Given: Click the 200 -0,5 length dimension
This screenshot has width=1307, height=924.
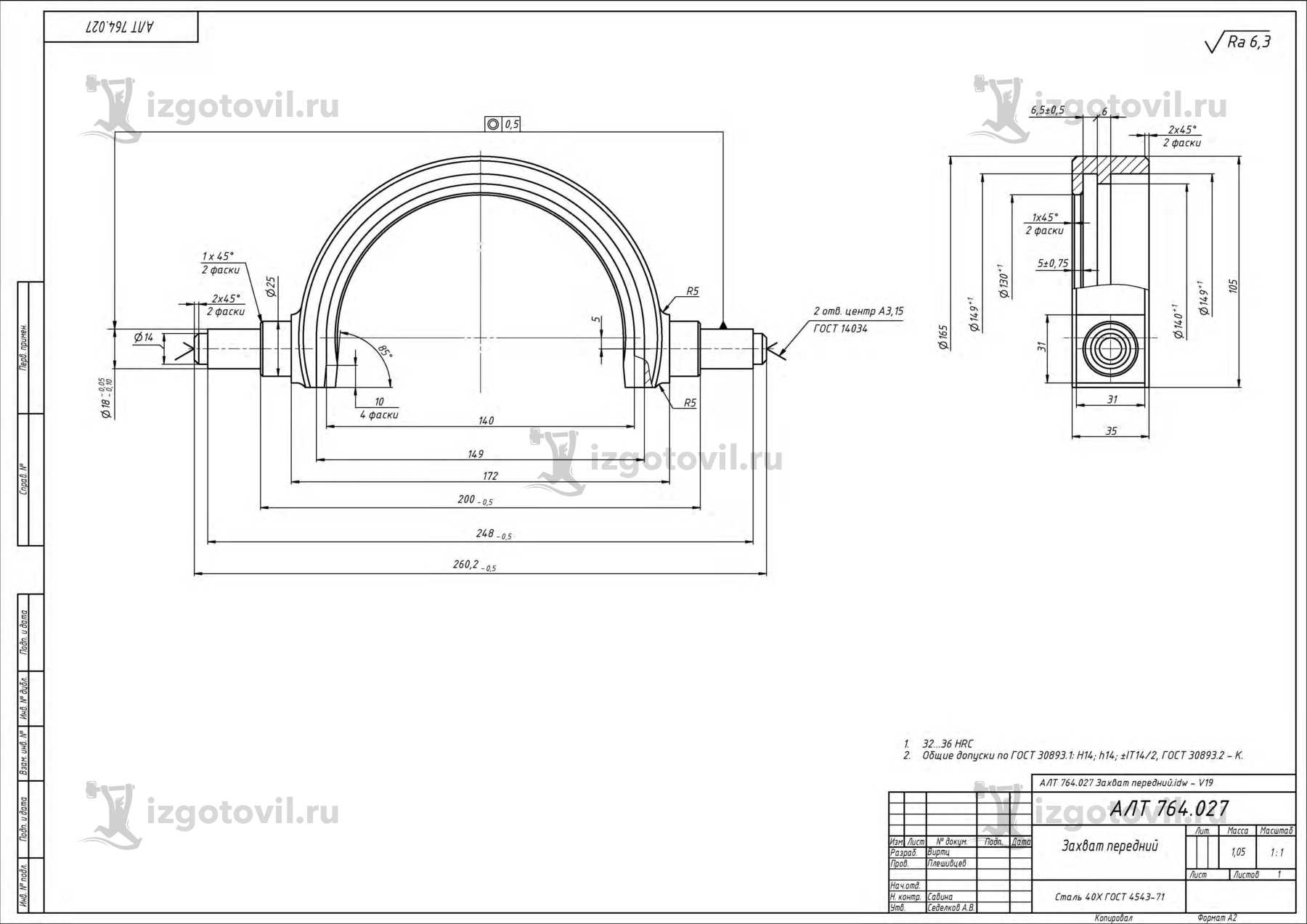Looking at the screenshot, I should (x=475, y=499).
